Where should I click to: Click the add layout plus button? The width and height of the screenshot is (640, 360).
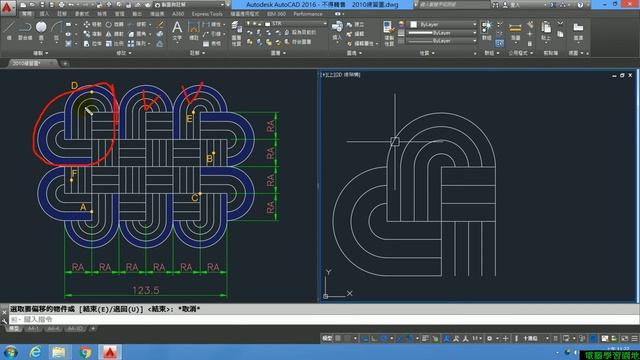[x=93, y=329]
